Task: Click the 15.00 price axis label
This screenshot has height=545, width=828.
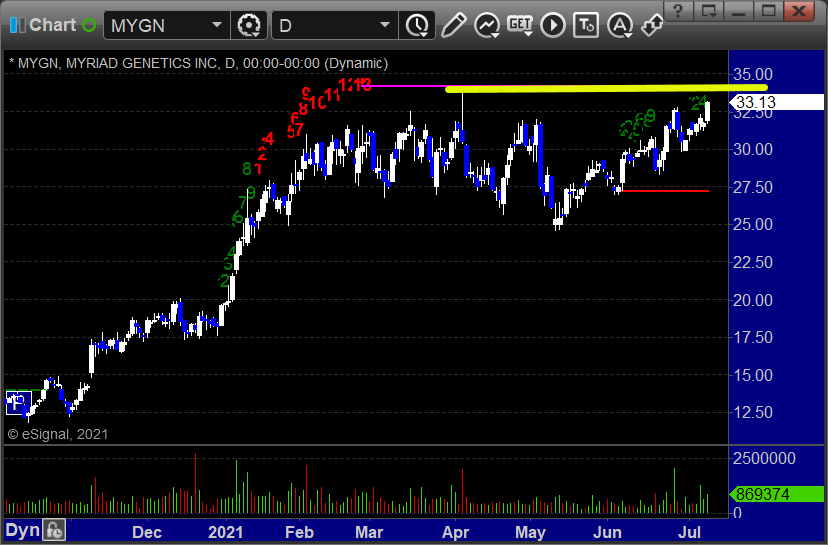Action: [x=752, y=375]
